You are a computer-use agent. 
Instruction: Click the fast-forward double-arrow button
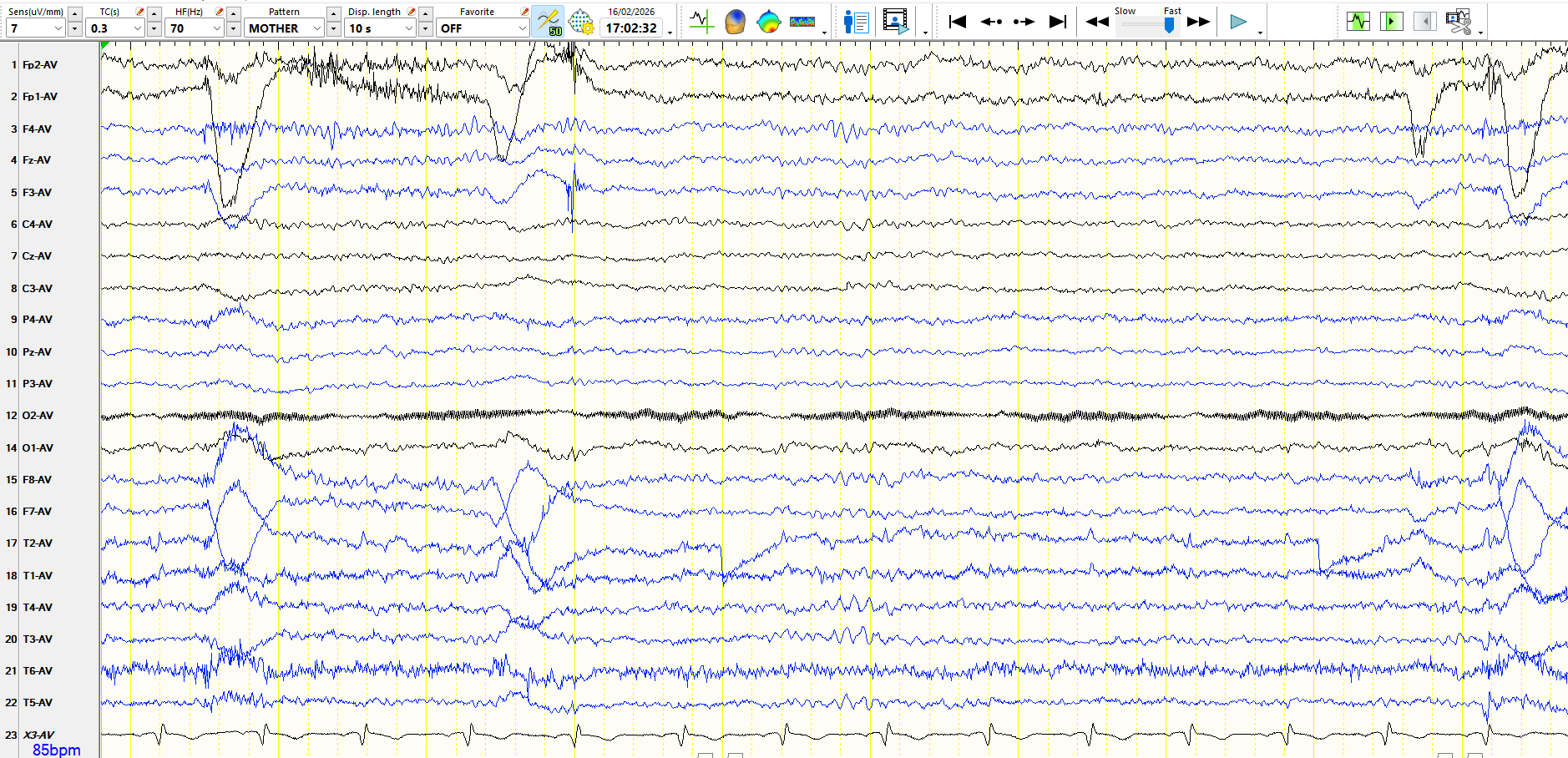(1199, 22)
